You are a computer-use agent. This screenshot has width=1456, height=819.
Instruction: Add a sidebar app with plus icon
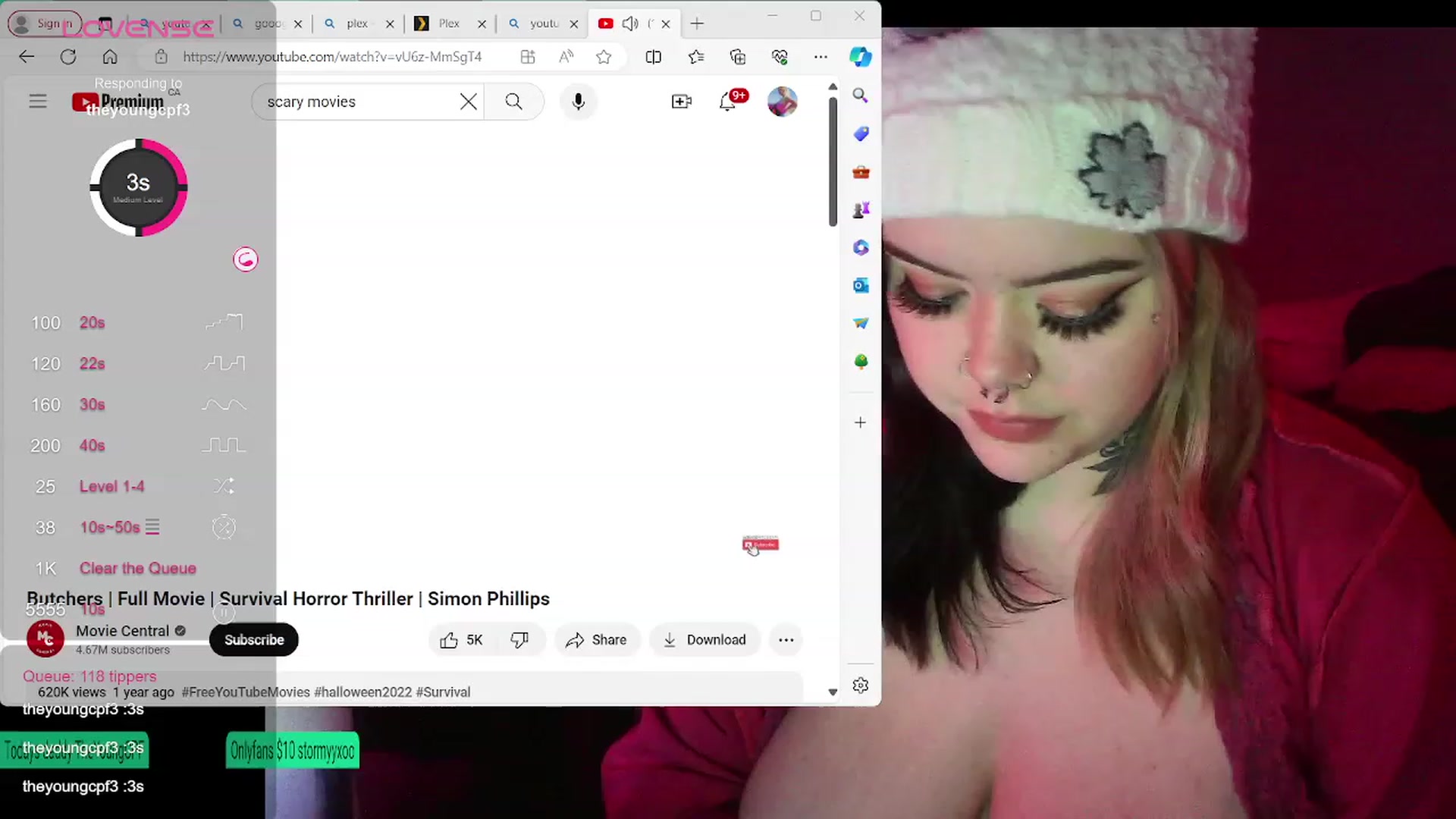click(860, 422)
